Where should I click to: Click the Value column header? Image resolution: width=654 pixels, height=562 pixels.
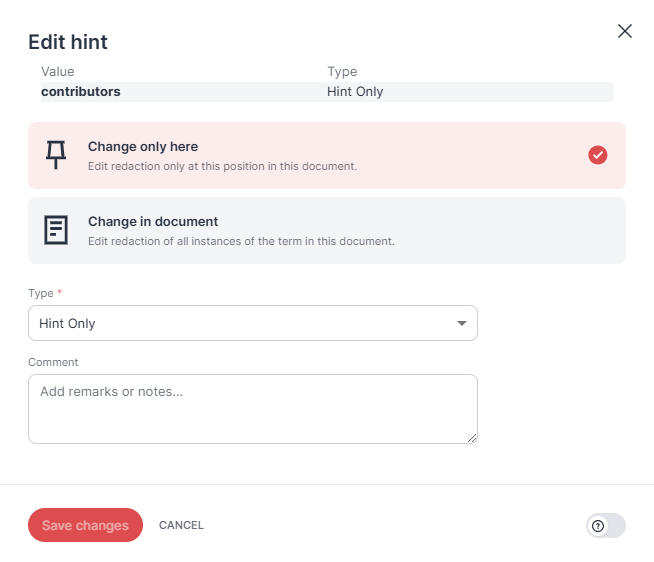[x=58, y=72]
